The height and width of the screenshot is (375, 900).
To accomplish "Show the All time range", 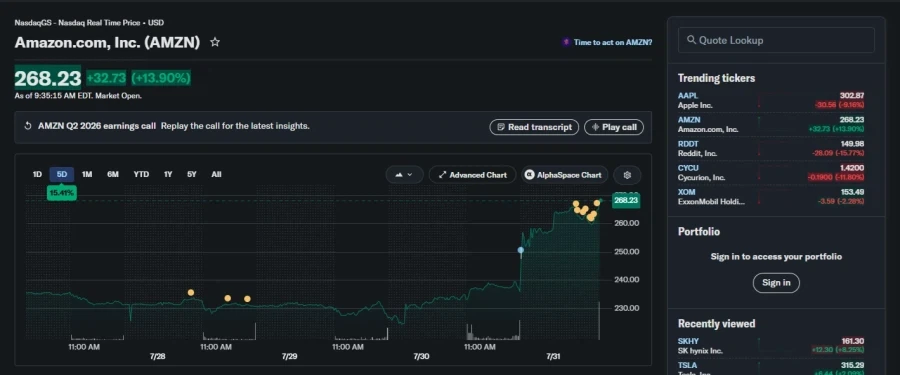I will click(216, 175).
